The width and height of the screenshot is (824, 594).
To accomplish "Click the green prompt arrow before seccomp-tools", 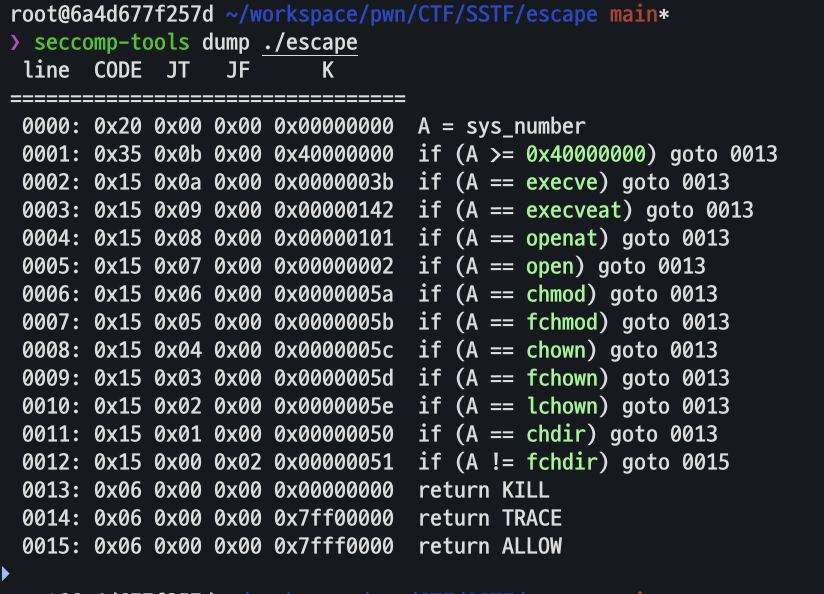I will click(x=15, y=44).
